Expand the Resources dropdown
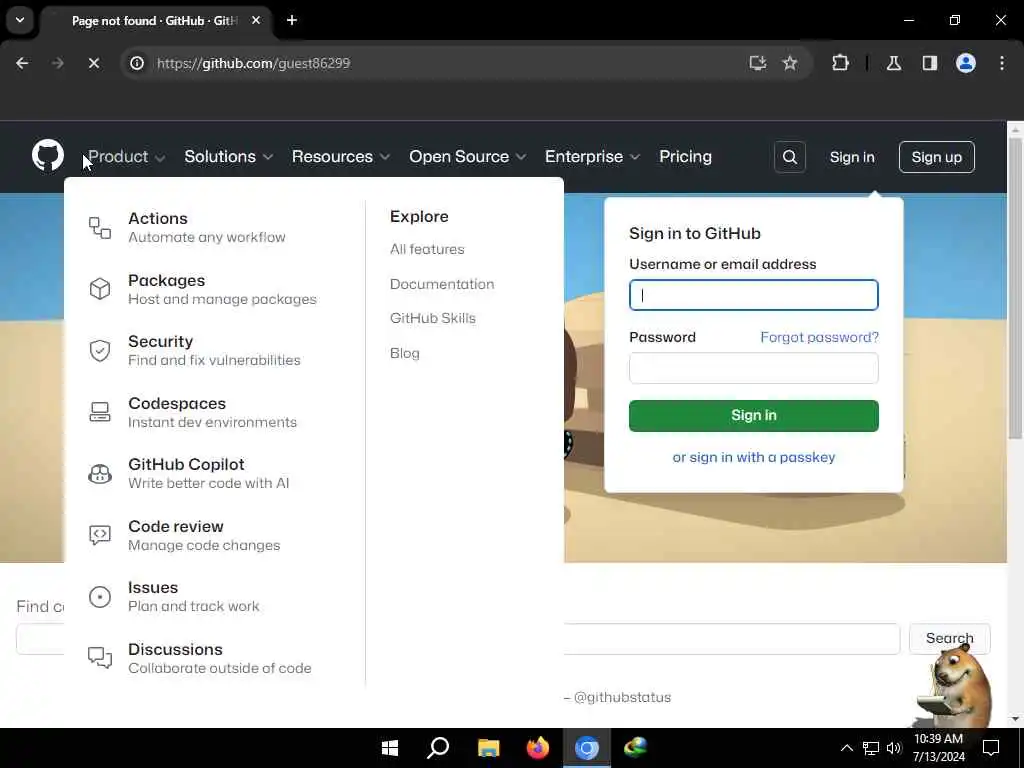The height and width of the screenshot is (768, 1024). click(340, 157)
